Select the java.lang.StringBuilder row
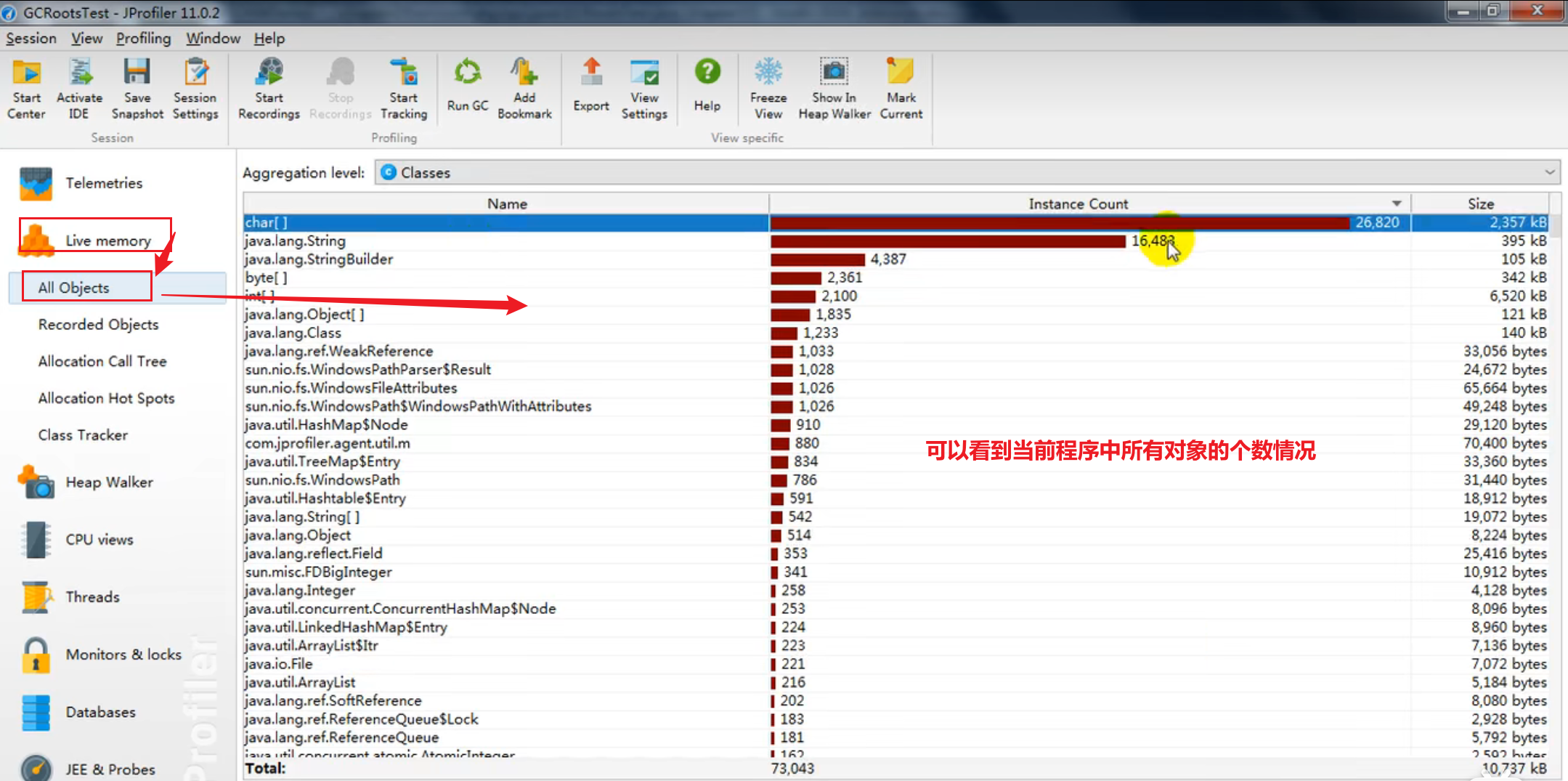1568x781 pixels. [895, 259]
